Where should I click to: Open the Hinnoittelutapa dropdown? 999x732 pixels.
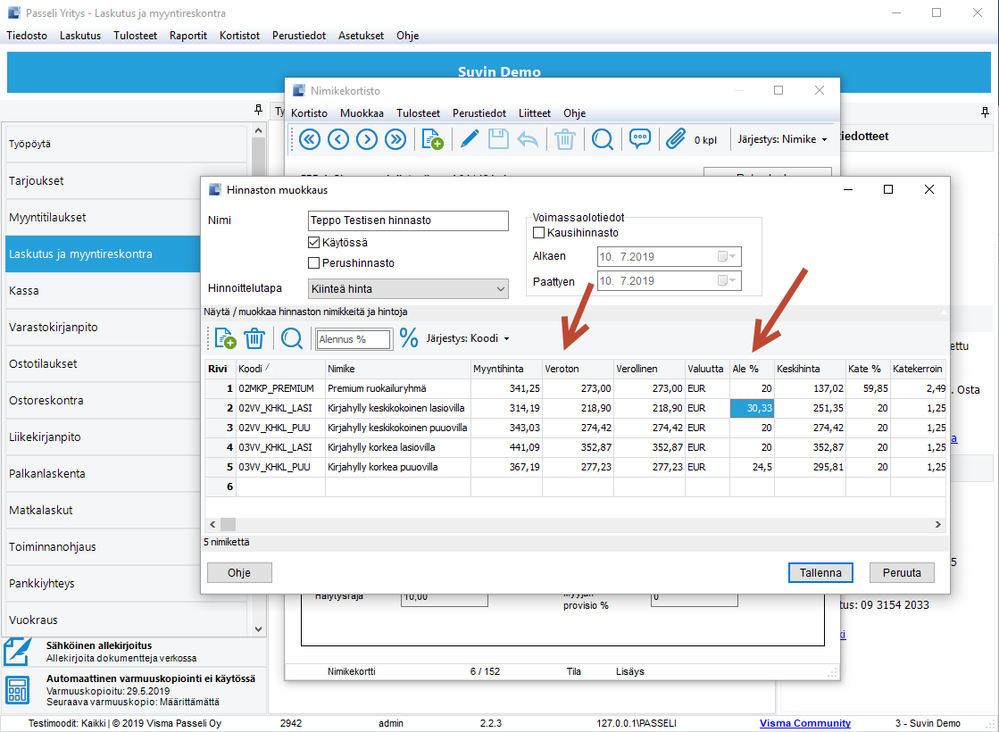501,289
